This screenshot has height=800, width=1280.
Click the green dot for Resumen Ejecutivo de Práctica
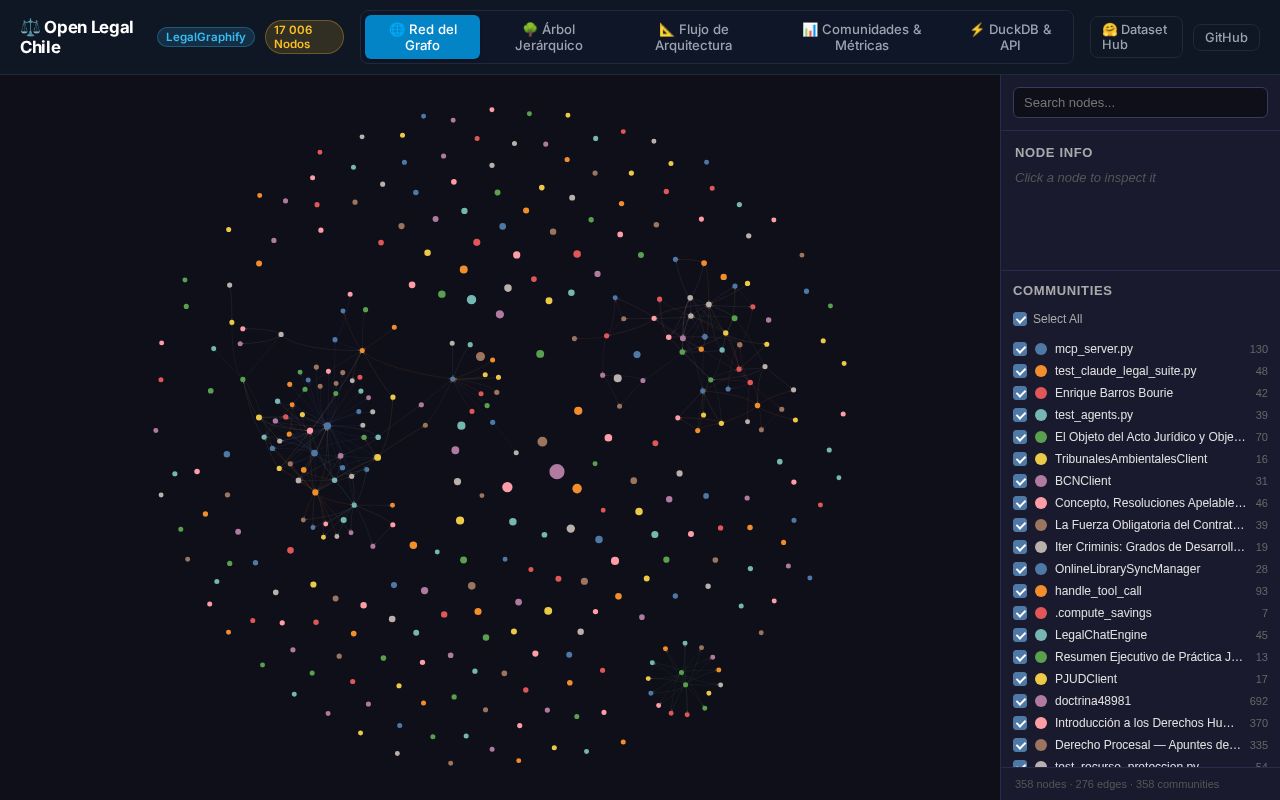1041,657
